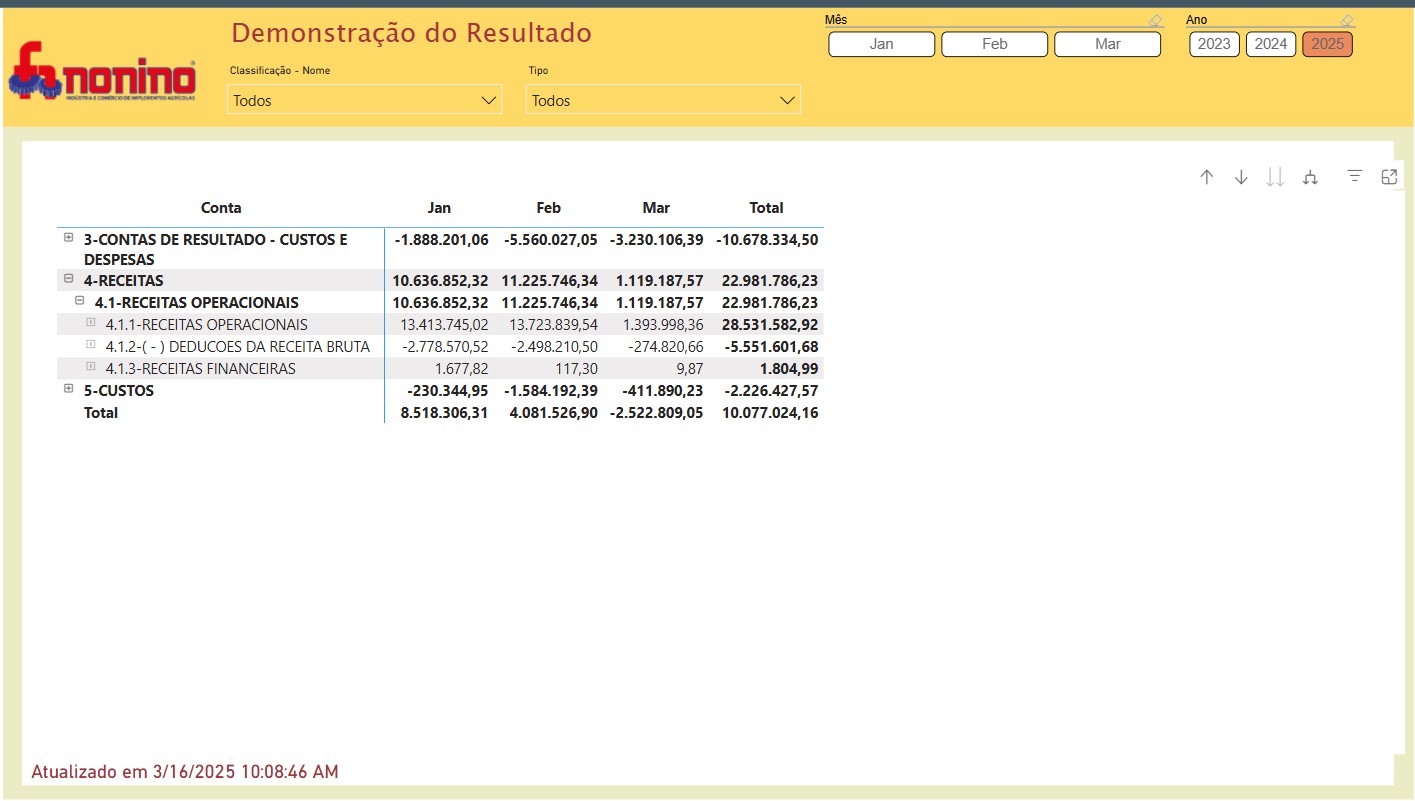Select the cell showing 1.804,99

(x=790, y=369)
